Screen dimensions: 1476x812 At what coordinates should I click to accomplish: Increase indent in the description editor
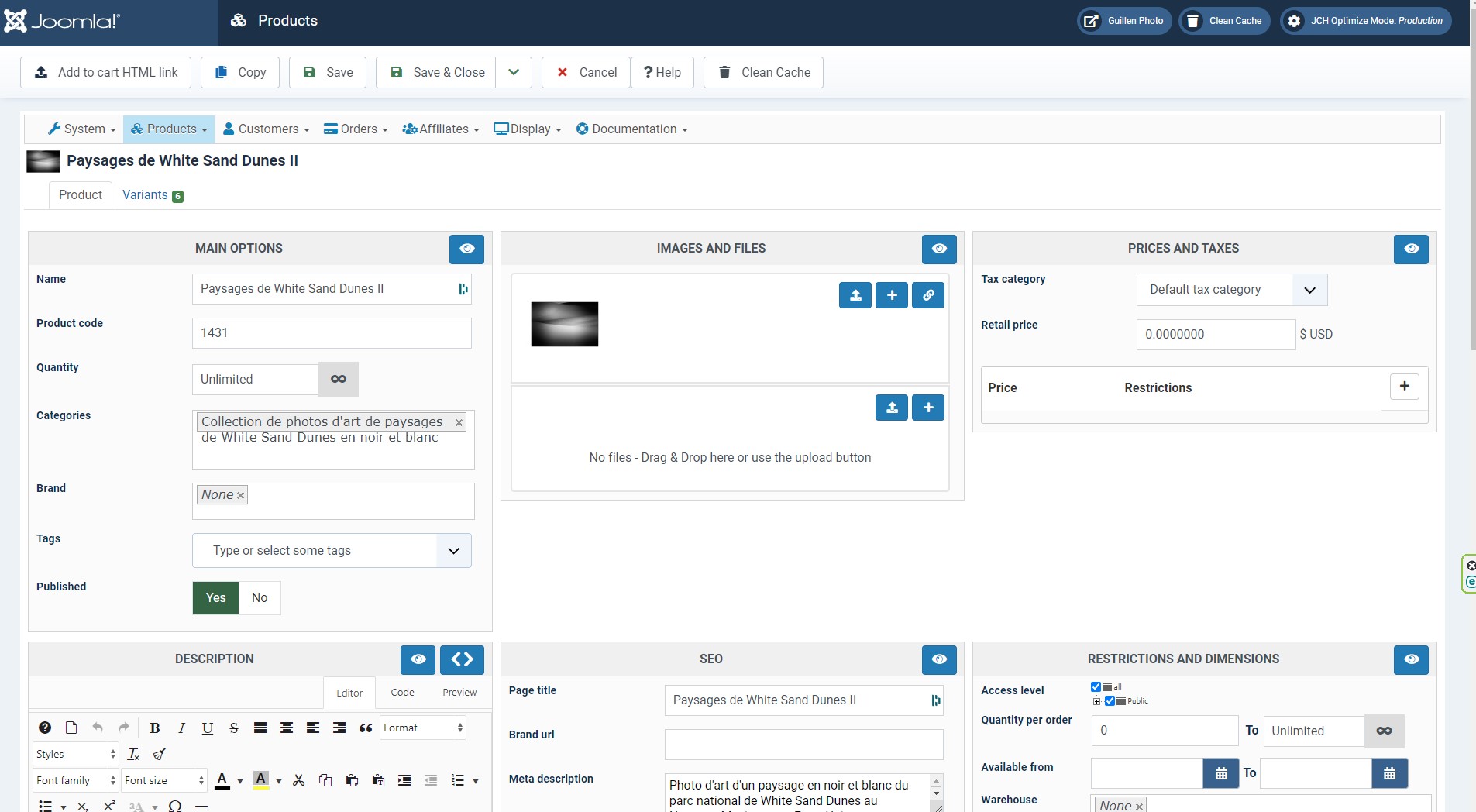pyautogui.click(x=404, y=780)
